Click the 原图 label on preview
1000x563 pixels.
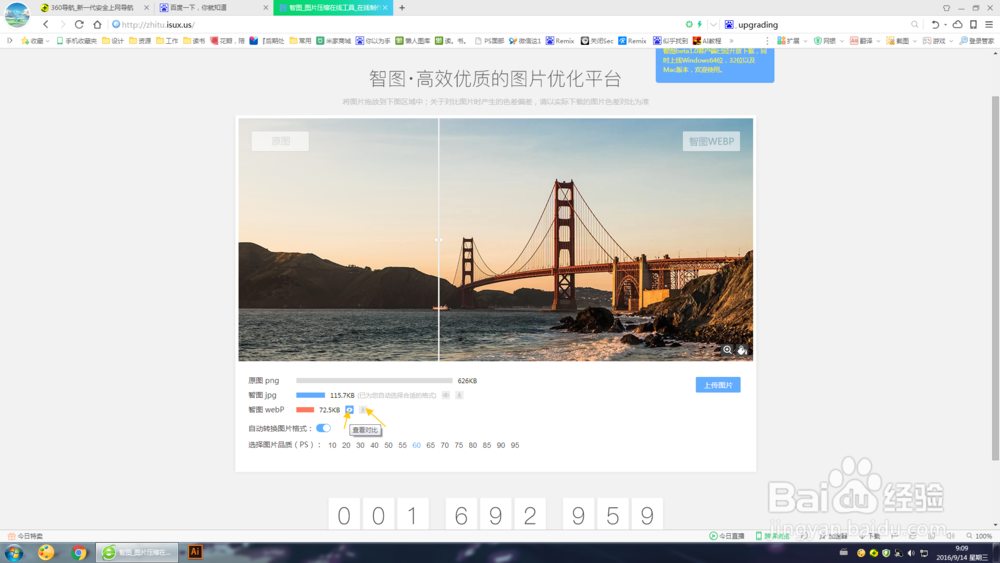pos(280,142)
